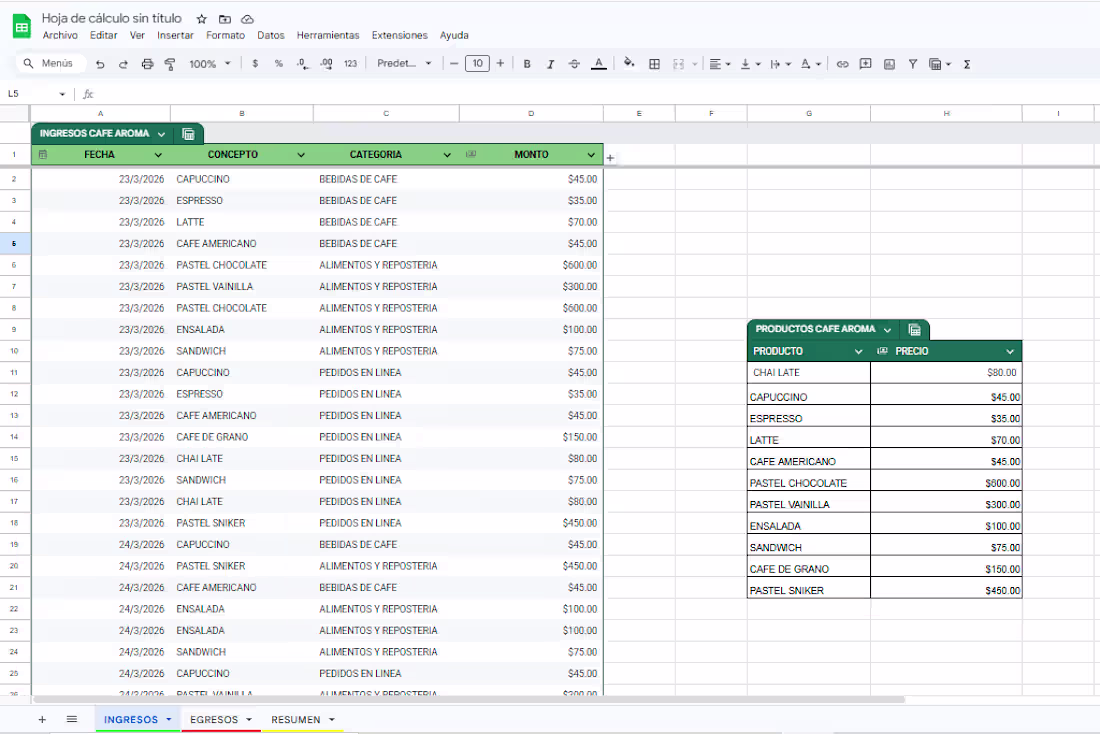This screenshot has width=1100, height=734.
Task: Decrease font size minus button
Action: pos(454,64)
